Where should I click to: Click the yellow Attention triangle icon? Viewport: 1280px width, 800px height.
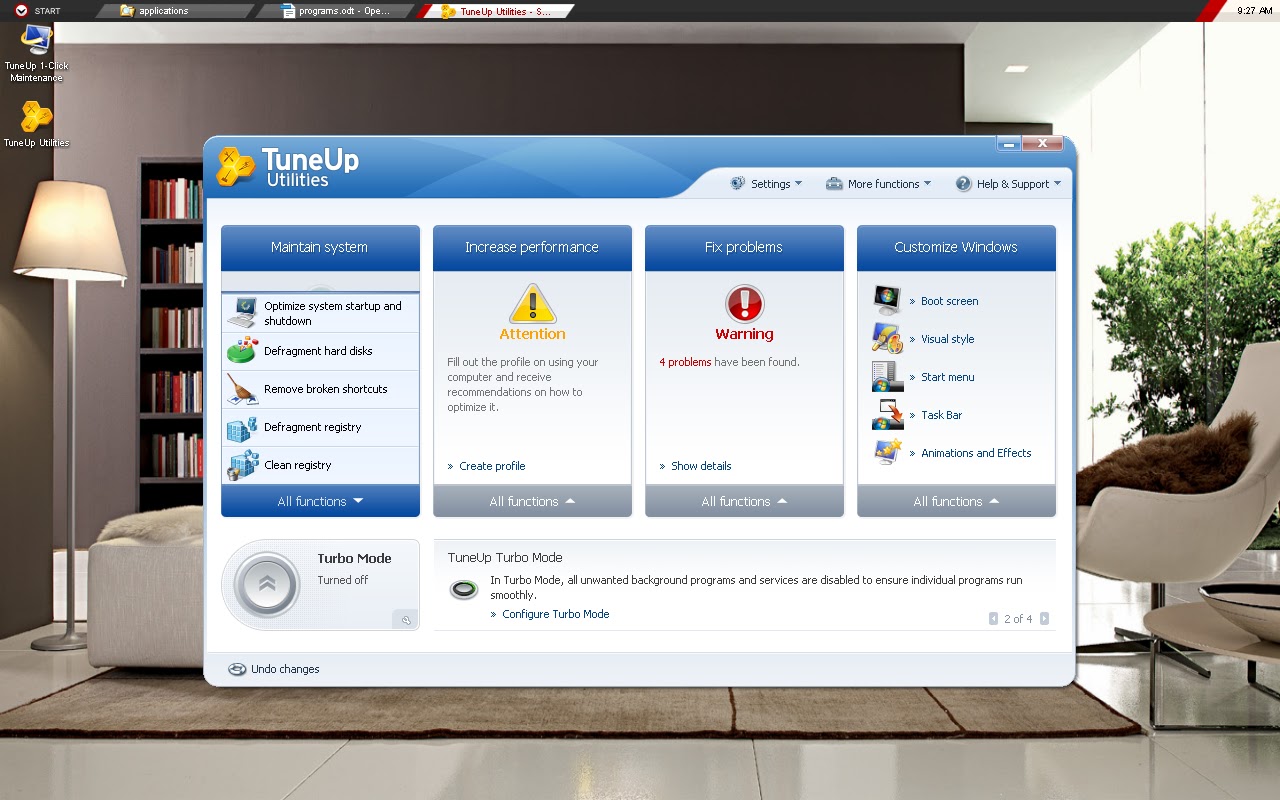point(532,303)
